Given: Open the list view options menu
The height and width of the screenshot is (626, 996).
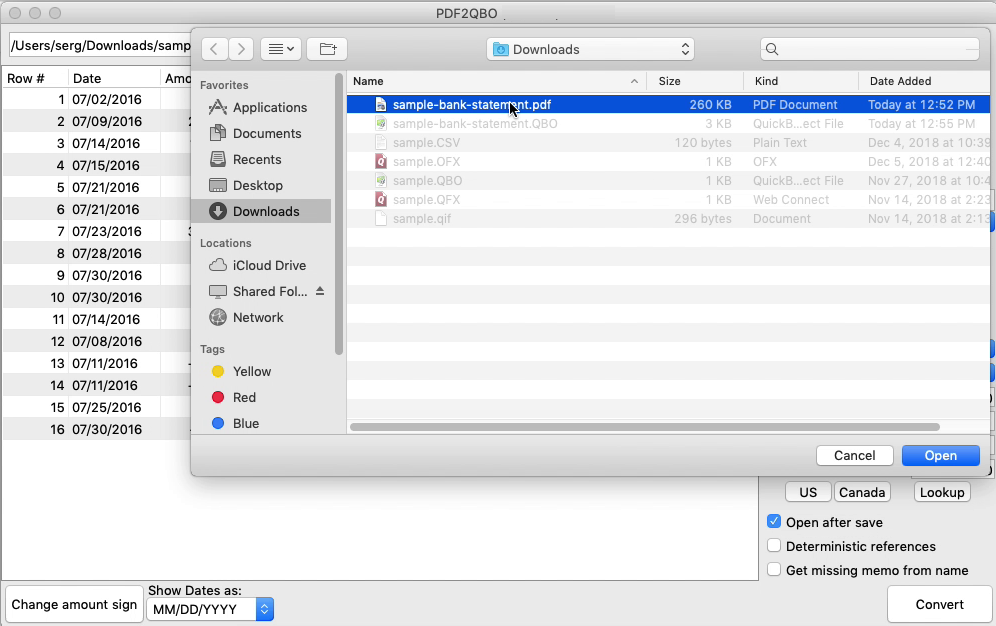Looking at the screenshot, I should coord(281,49).
